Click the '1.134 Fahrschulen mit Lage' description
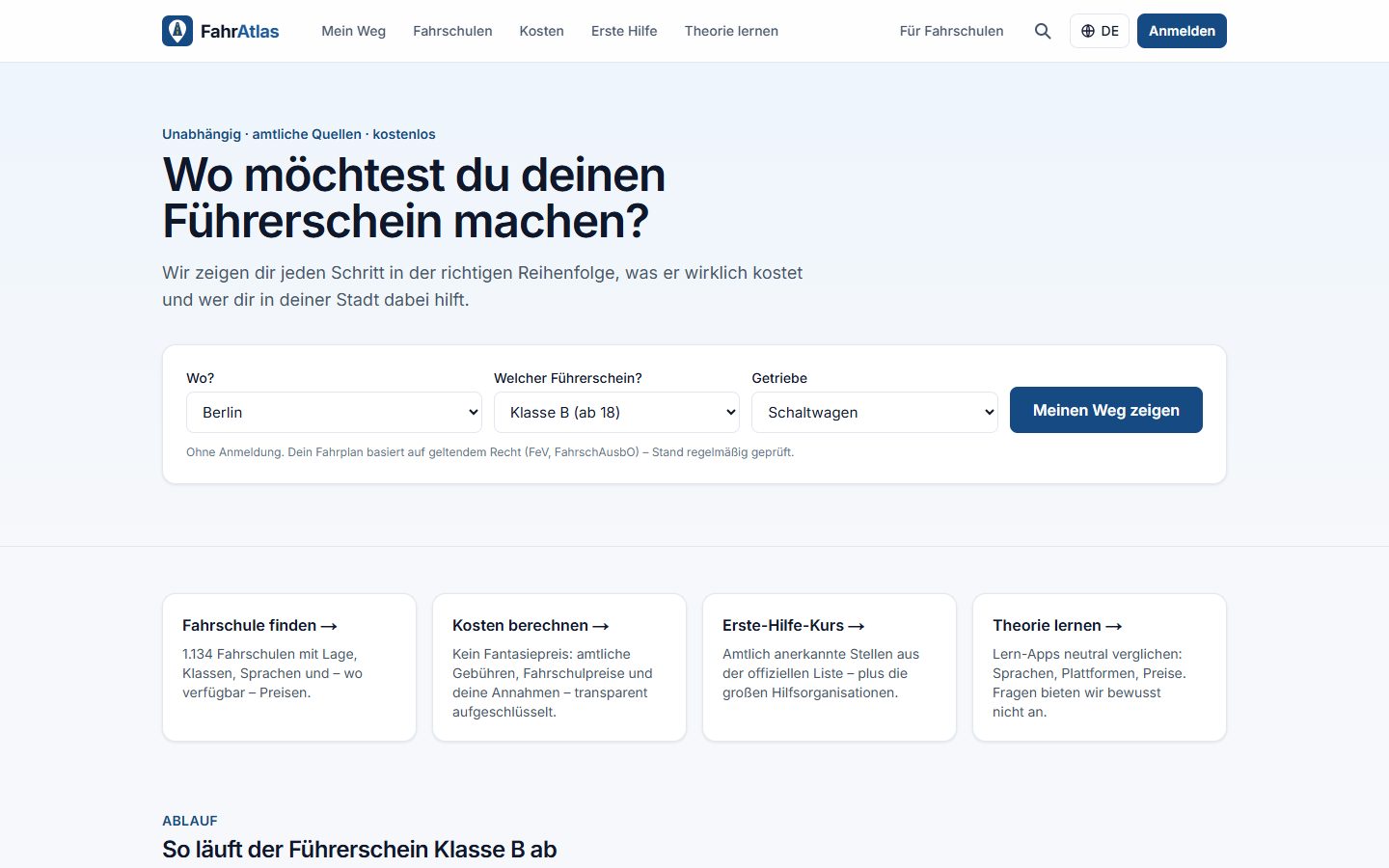This screenshot has height=868, width=1389. point(272,673)
